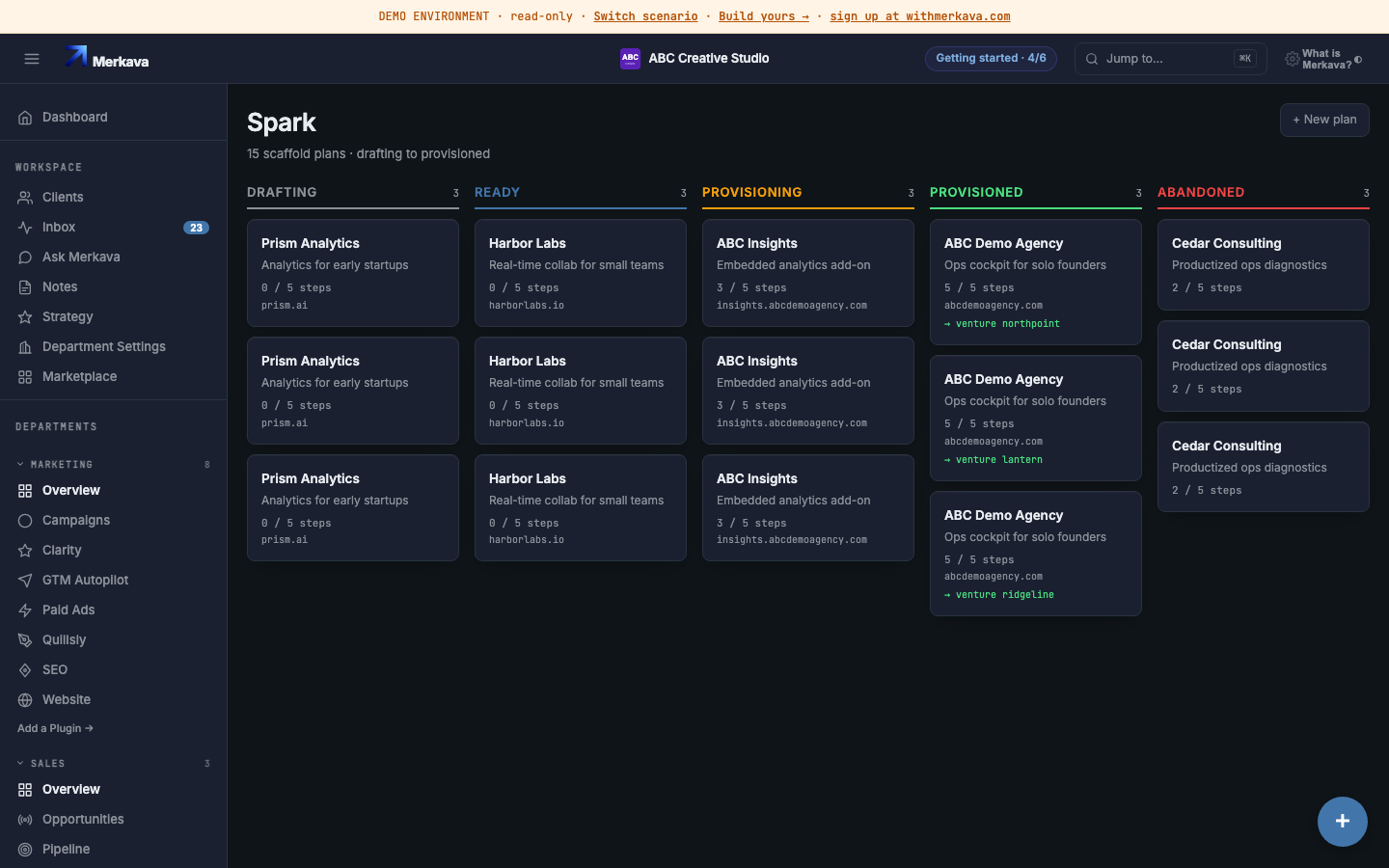
Task: Open the first Prism Analytics card in Drafting
Action: tap(353, 273)
